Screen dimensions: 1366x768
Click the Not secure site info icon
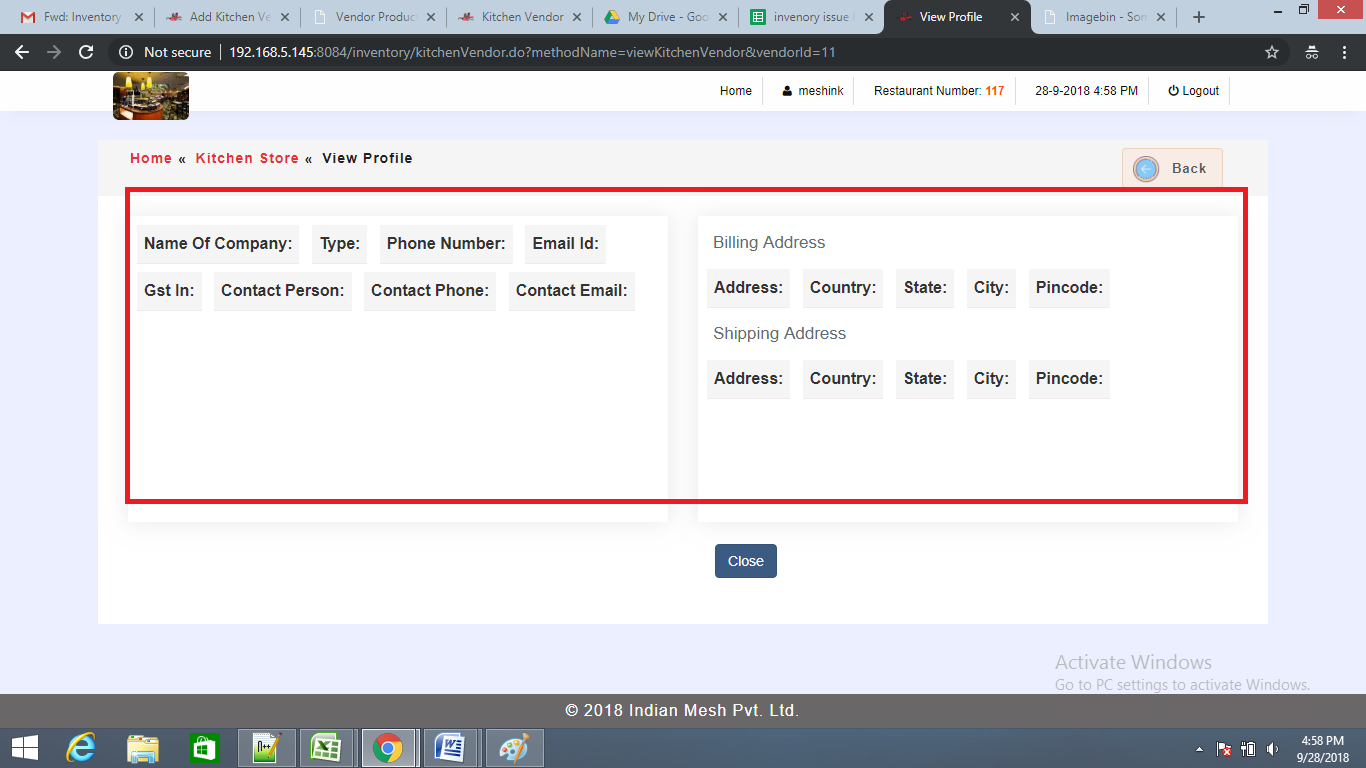click(126, 52)
